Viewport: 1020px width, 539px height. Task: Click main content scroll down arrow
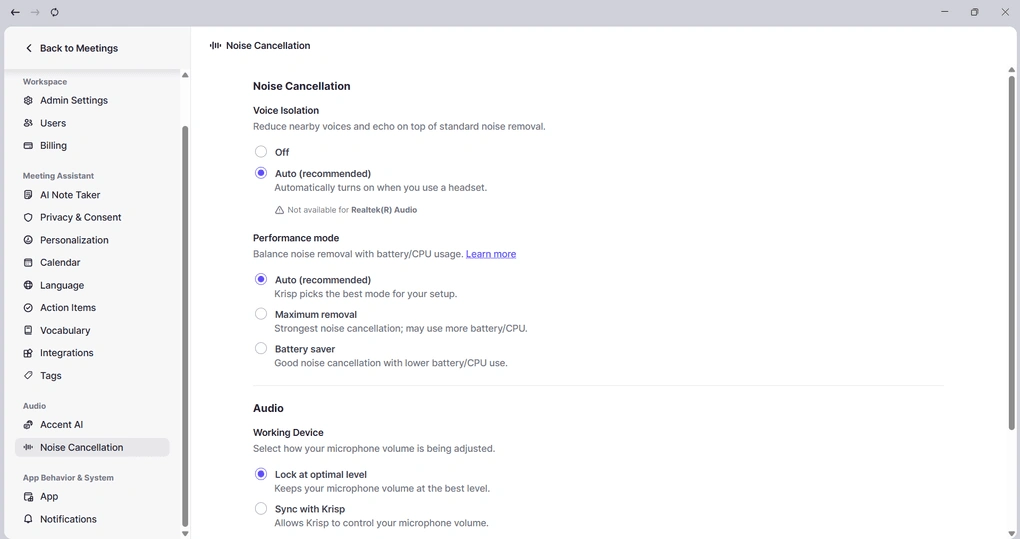point(1012,533)
